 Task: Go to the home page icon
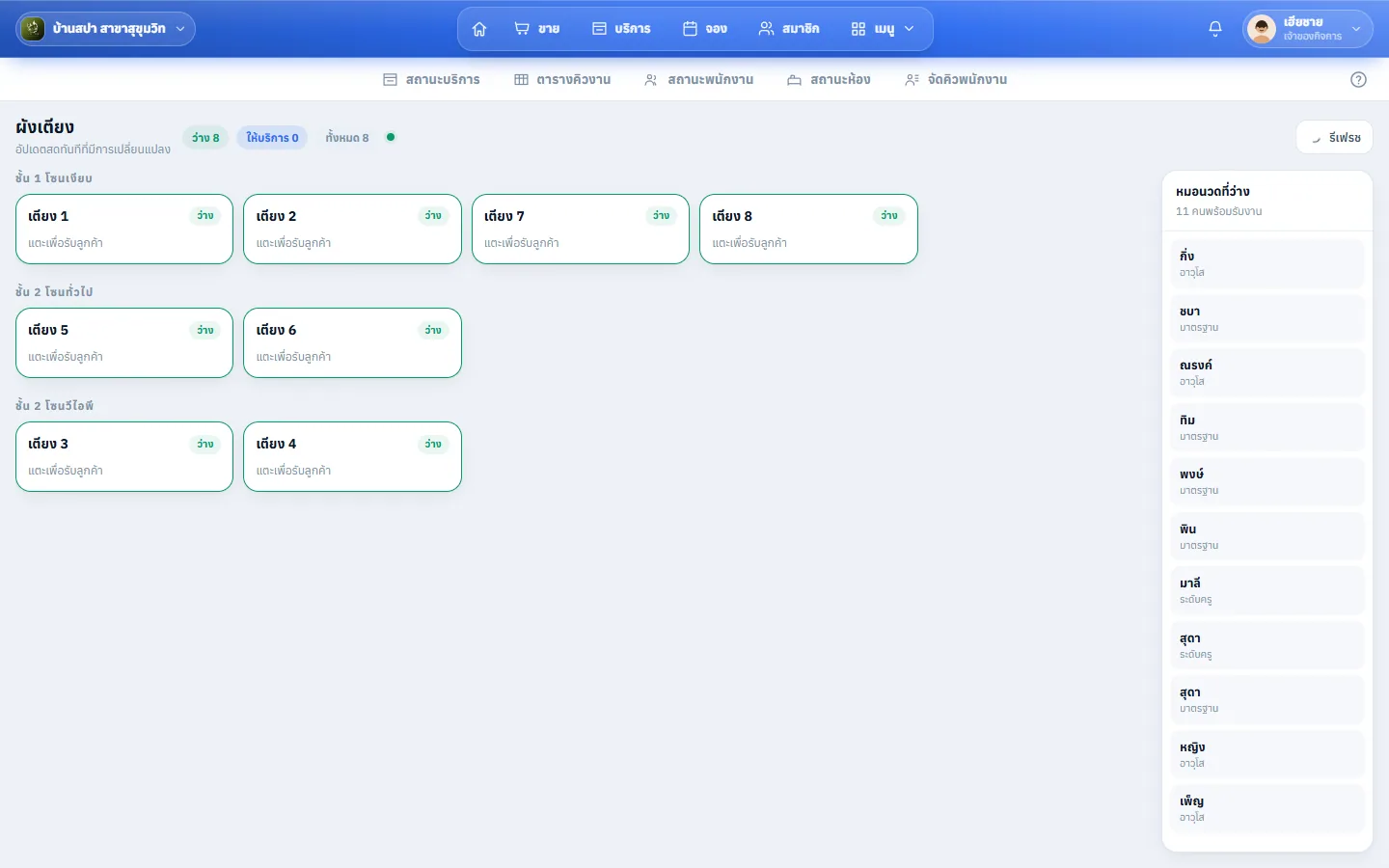[479, 29]
